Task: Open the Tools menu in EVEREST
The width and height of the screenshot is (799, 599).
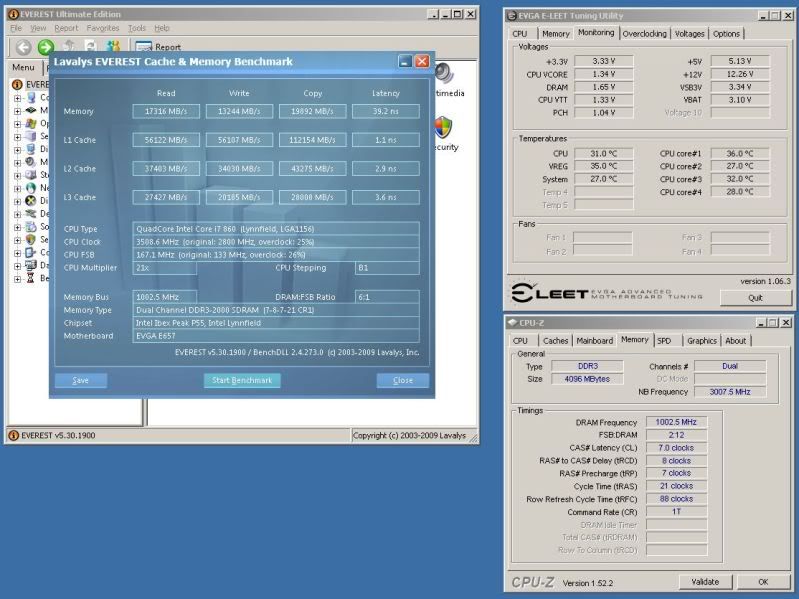Action: [137, 28]
